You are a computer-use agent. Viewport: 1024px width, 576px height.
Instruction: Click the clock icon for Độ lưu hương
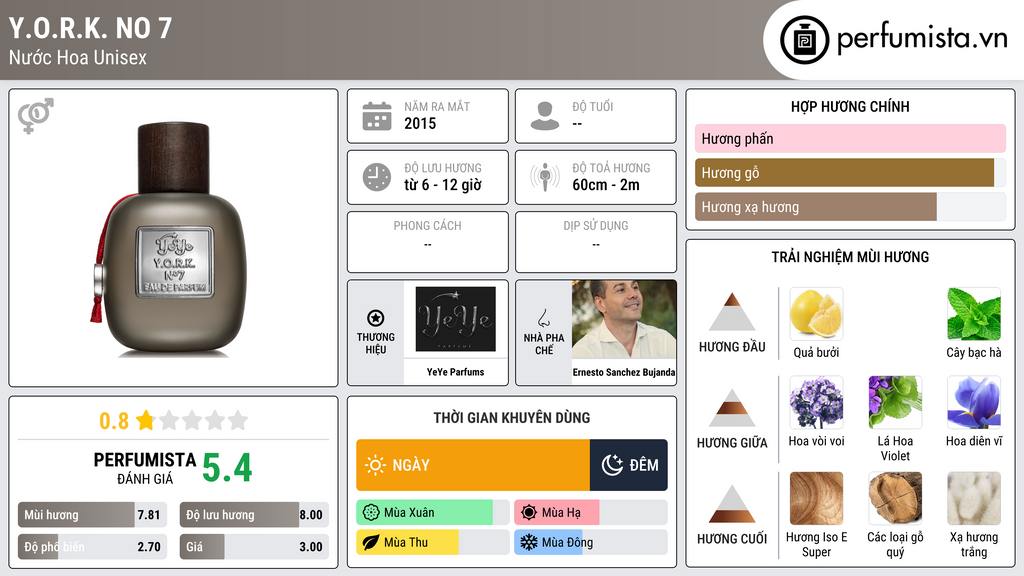coord(377,177)
